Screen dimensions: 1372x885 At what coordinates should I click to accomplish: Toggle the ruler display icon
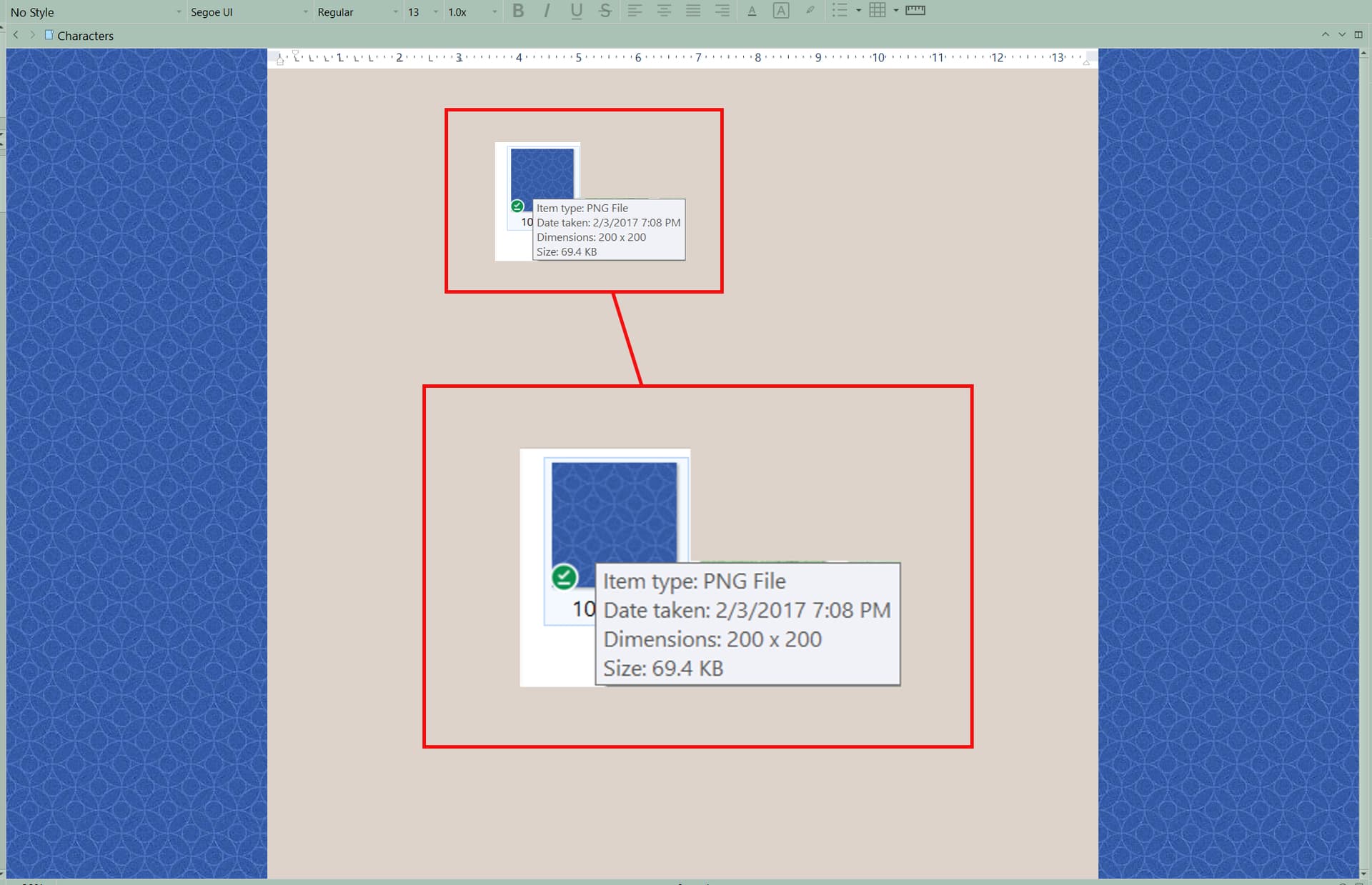[x=915, y=11]
